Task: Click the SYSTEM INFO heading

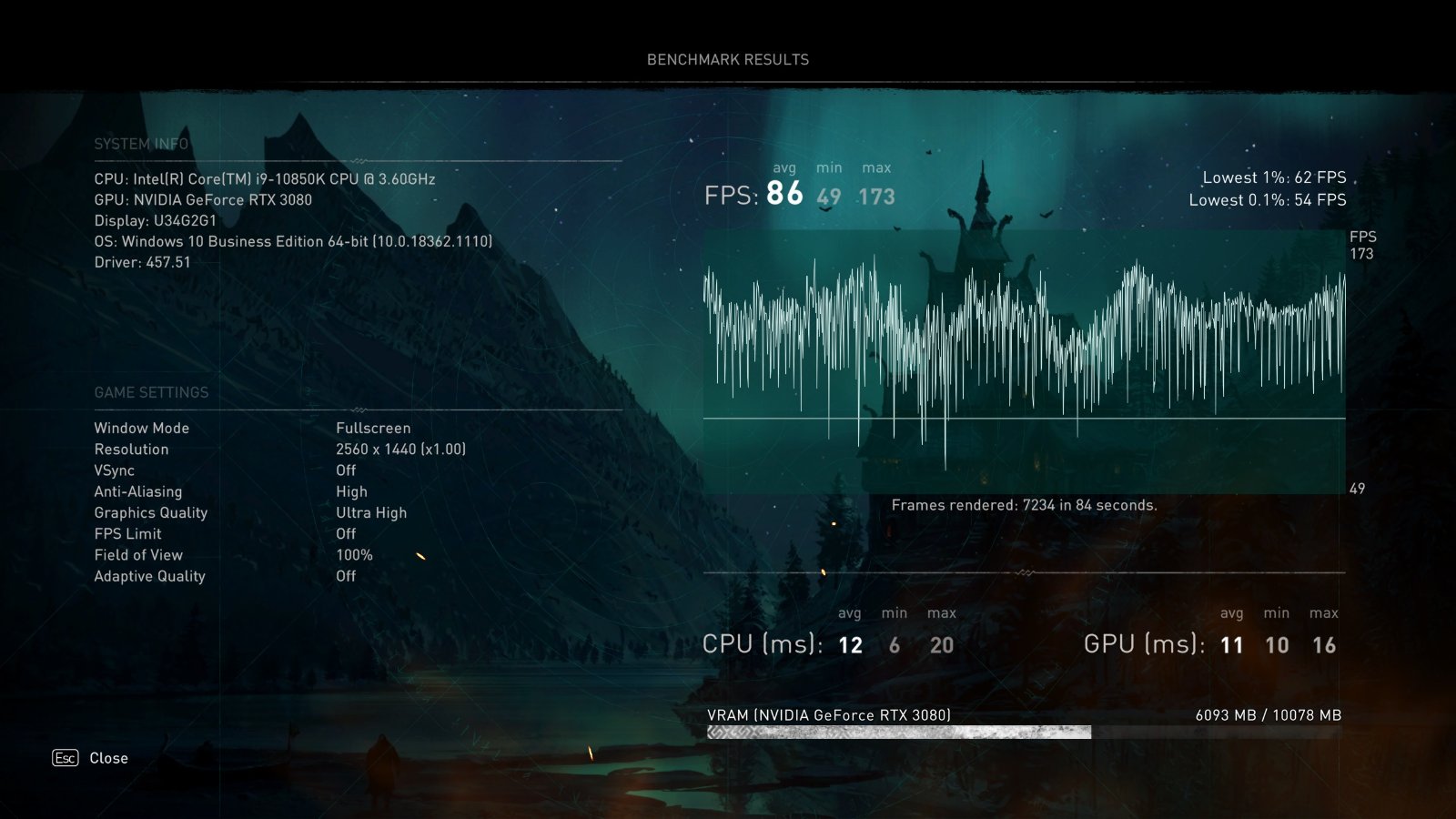Action: point(141,144)
